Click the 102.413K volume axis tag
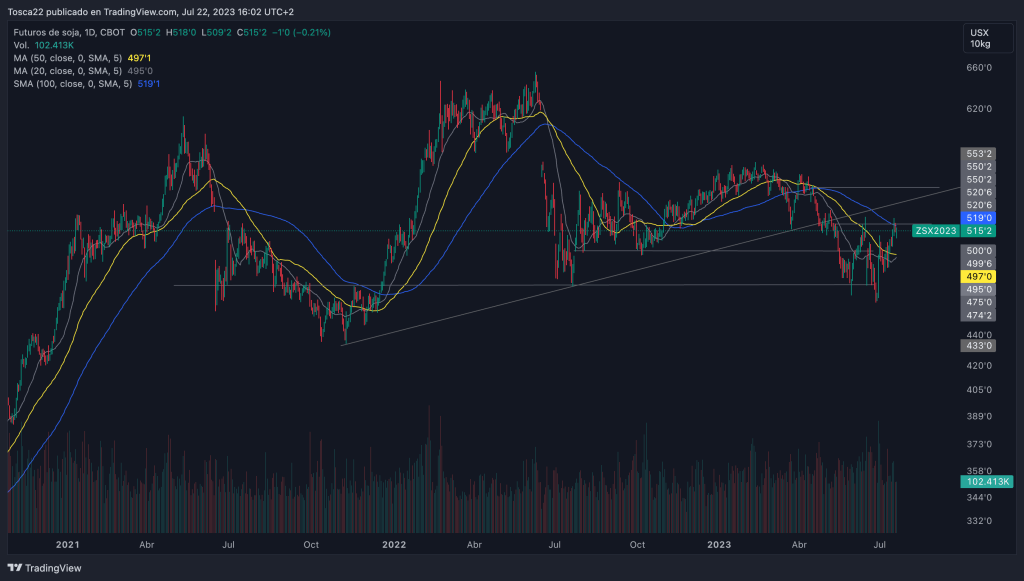1024x581 pixels. tap(979, 482)
